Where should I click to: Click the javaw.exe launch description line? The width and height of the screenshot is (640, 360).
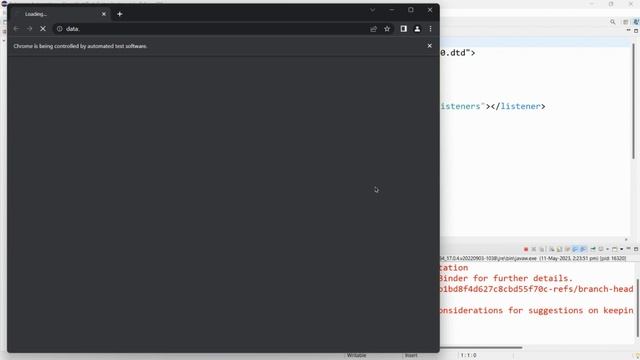pos(533,258)
